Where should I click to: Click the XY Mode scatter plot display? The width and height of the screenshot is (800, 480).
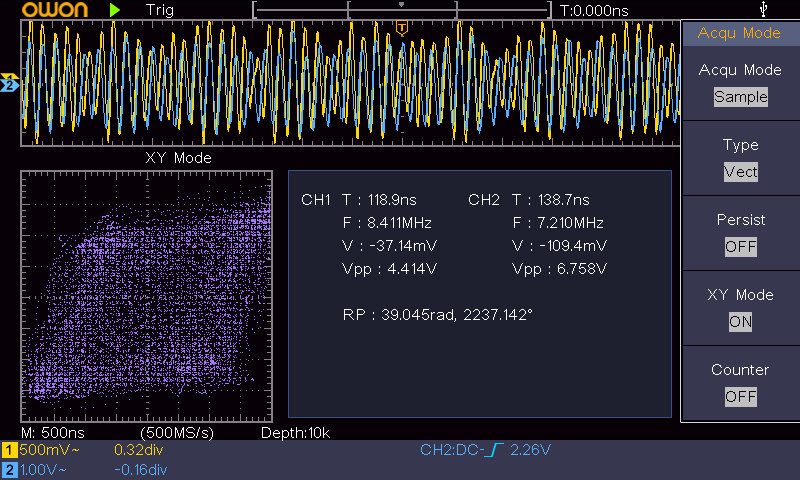pos(146,295)
